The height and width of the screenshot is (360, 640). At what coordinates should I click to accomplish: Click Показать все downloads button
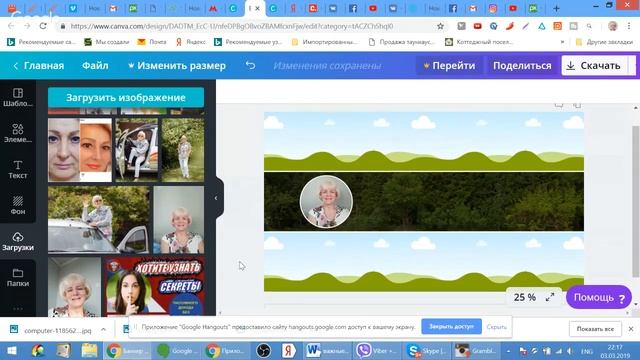pyautogui.click(x=595, y=329)
